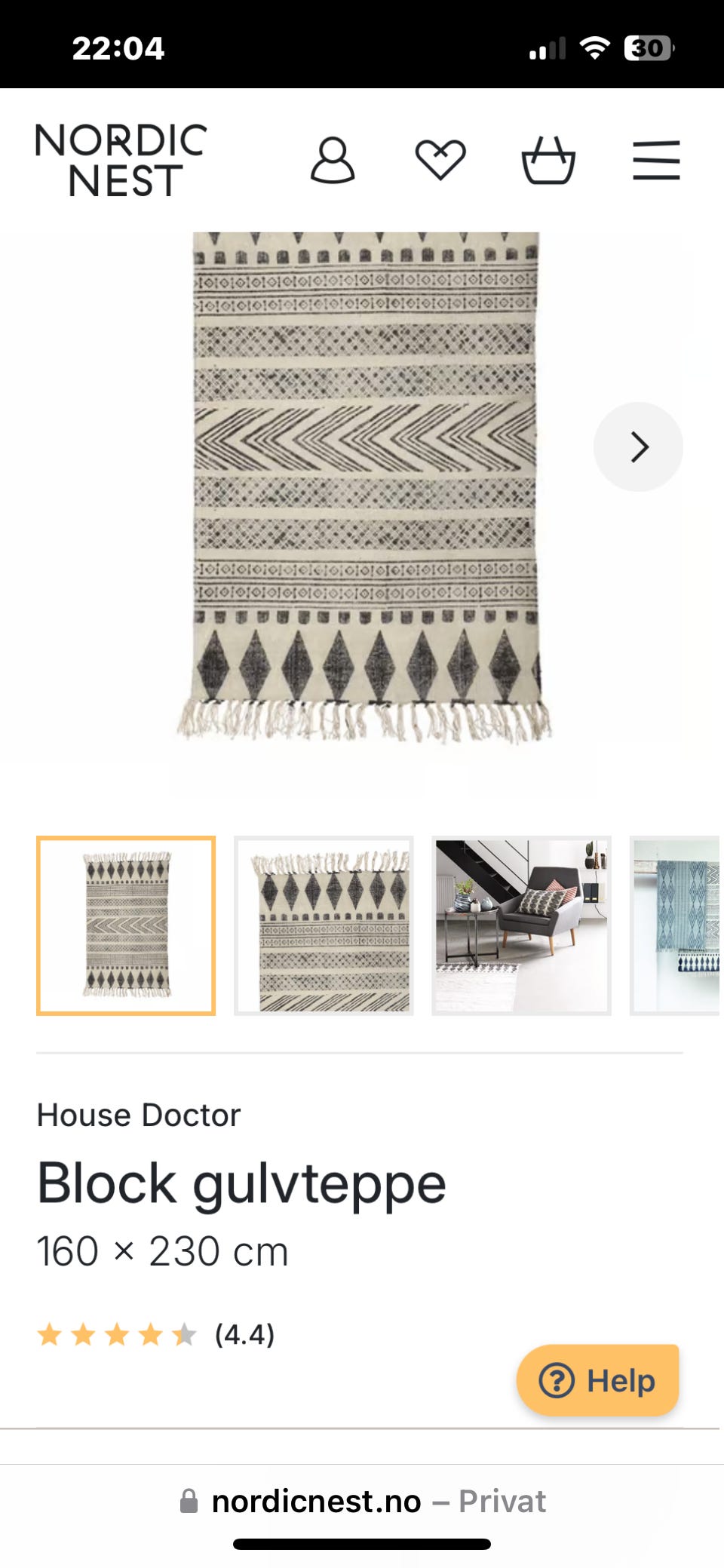This screenshot has width=724, height=1568.
Task: Tap the padlock icon in address bar
Action: (189, 1501)
